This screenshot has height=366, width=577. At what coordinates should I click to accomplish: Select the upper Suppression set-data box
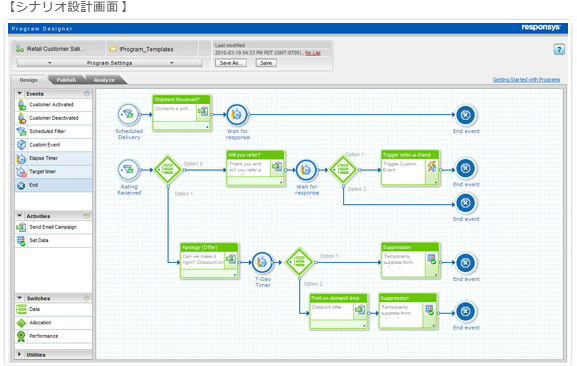[x=410, y=260]
